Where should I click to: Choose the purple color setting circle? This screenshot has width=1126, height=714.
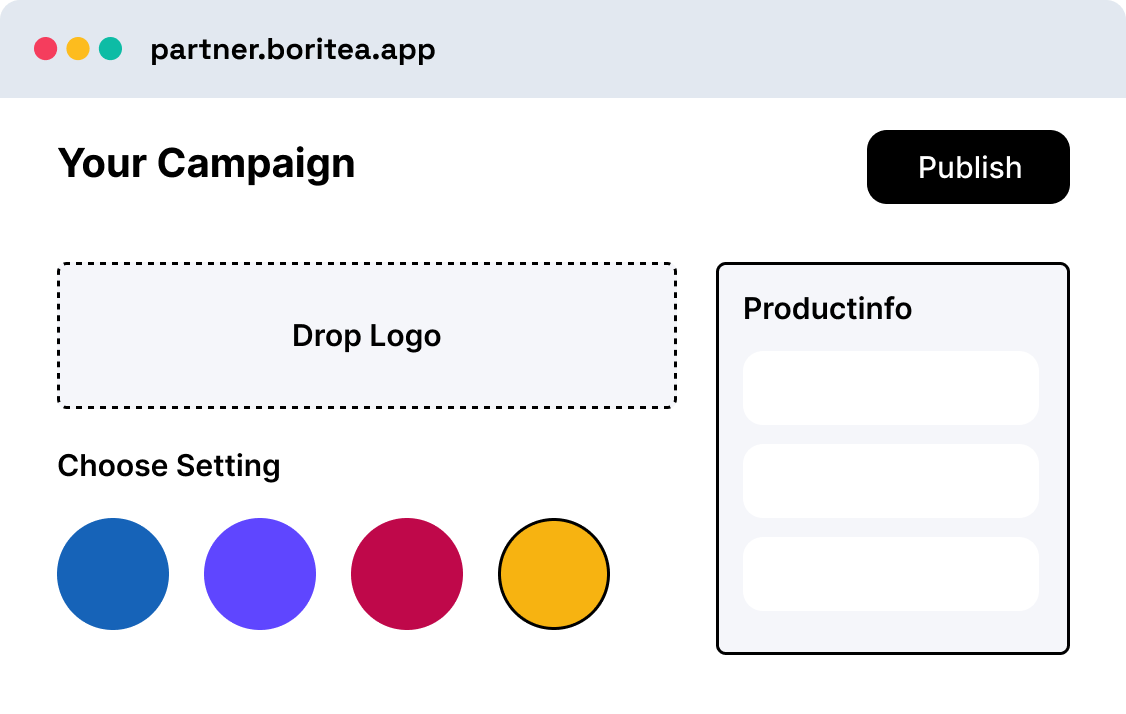[x=260, y=574]
